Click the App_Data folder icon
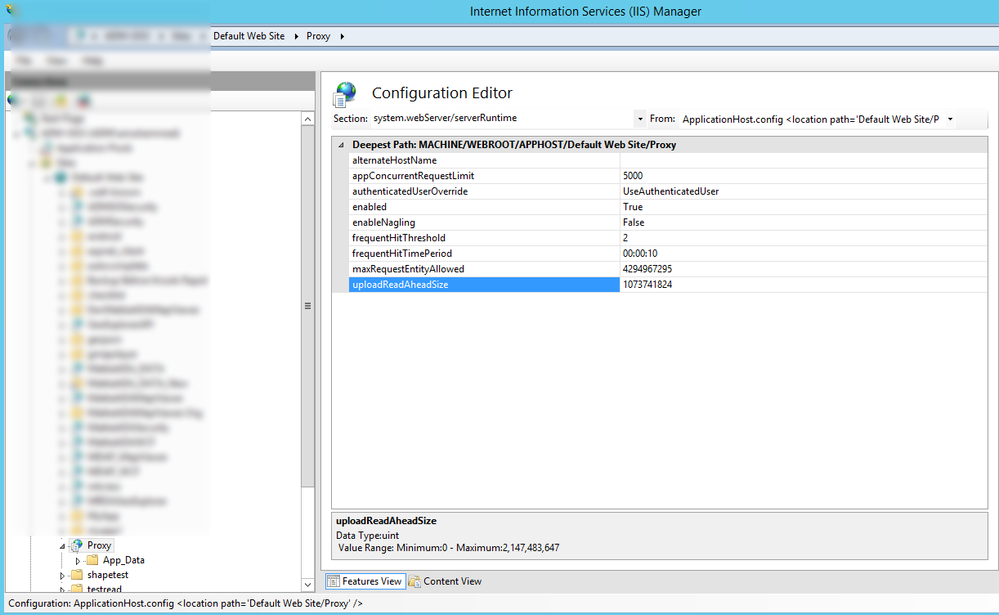Image resolution: width=999 pixels, height=615 pixels. [93, 560]
